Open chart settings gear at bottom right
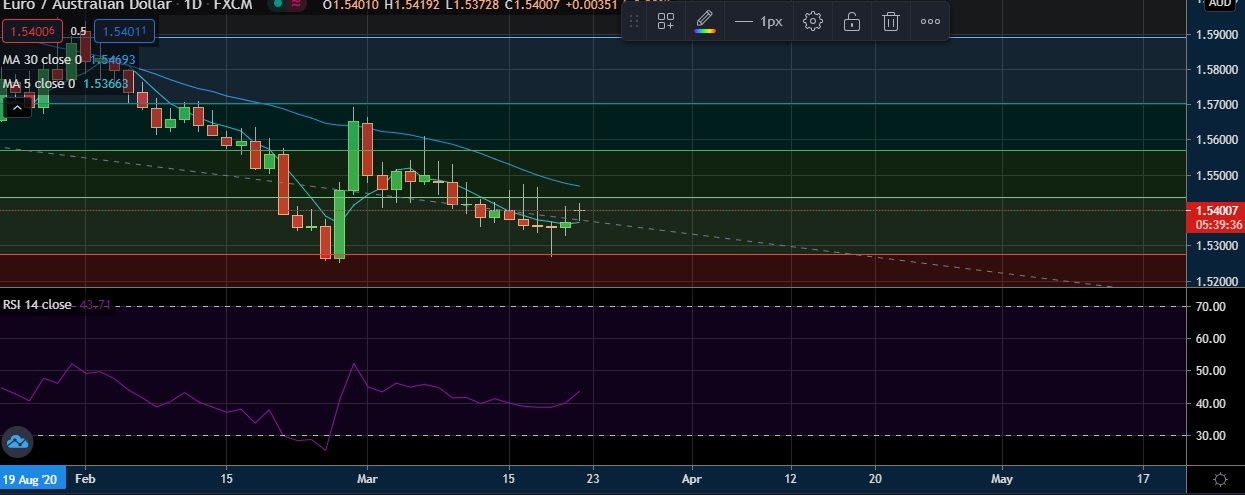This screenshot has height=495, width=1245. 1220,479
